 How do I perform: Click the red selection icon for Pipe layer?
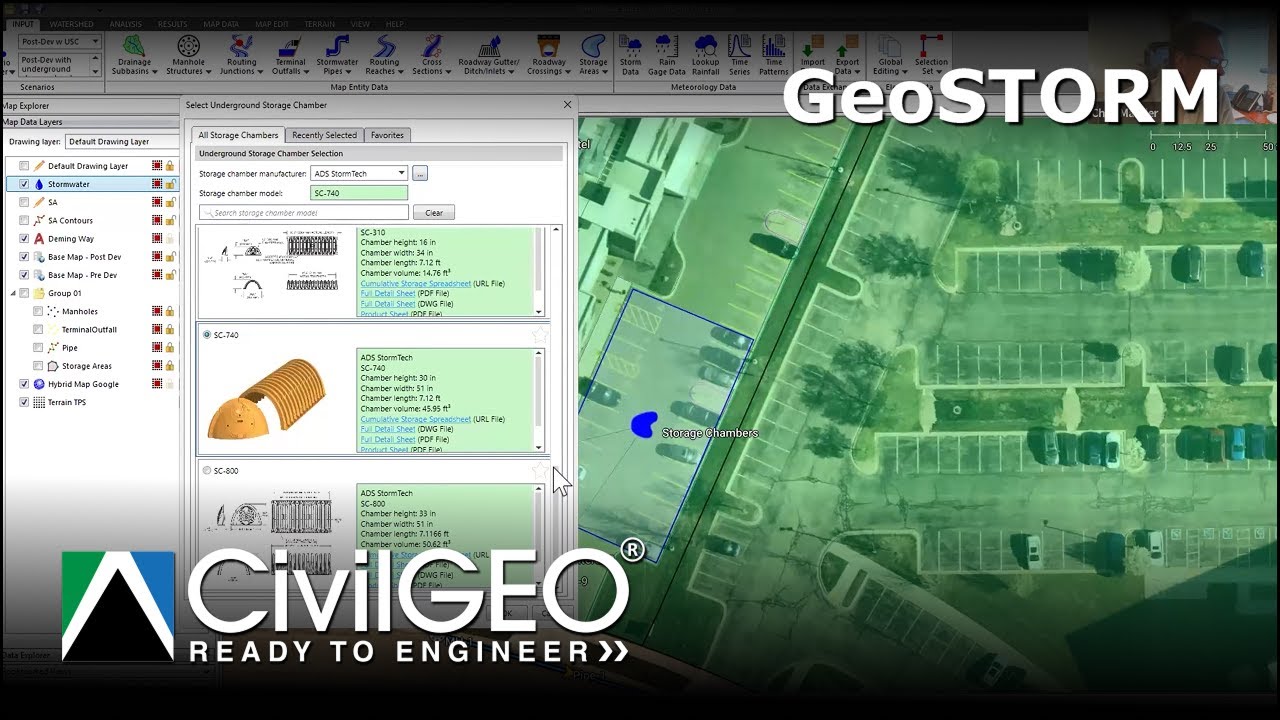point(157,348)
